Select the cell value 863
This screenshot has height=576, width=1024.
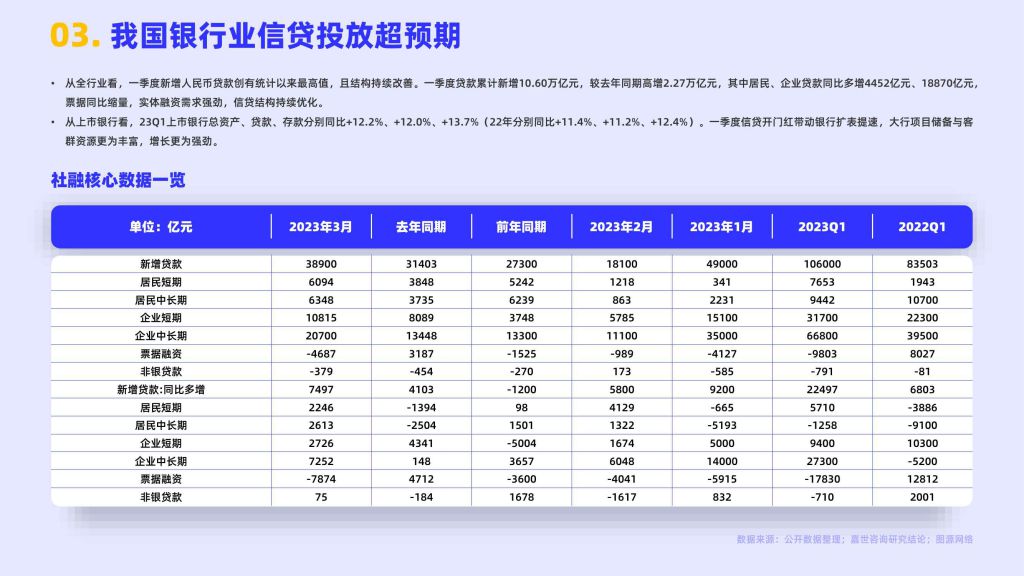click(x=622, y=300)
